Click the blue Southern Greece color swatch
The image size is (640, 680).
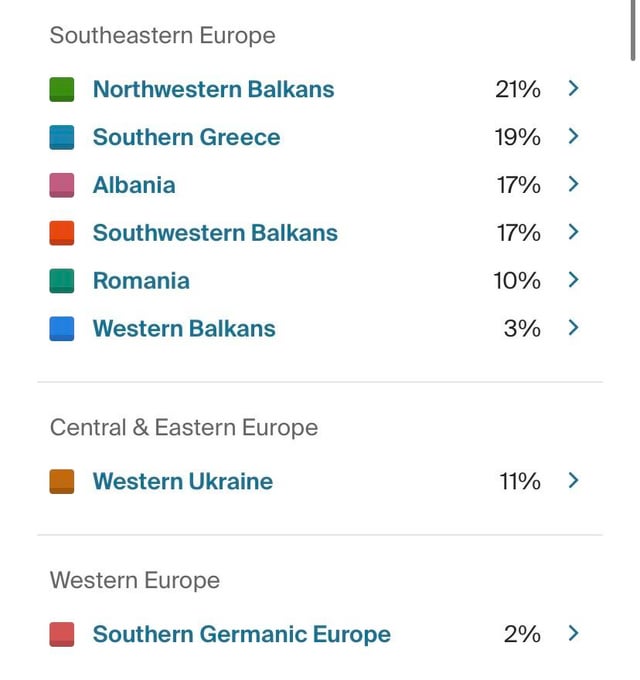click(x=63, y=137)
